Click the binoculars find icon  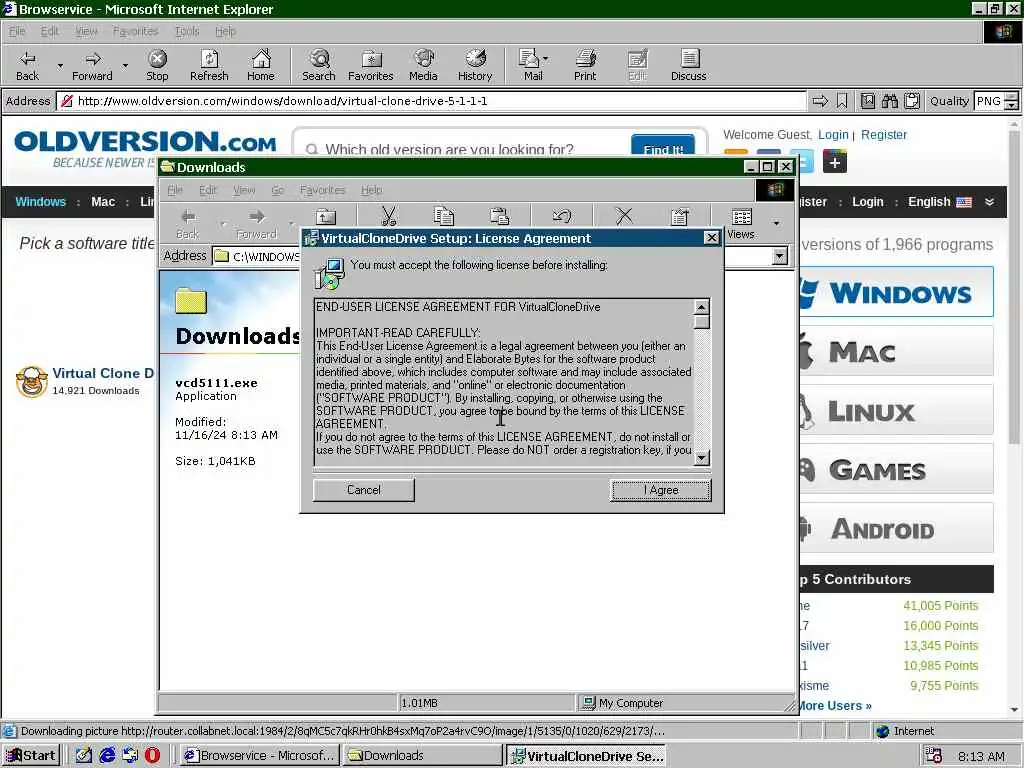point(889,101)
